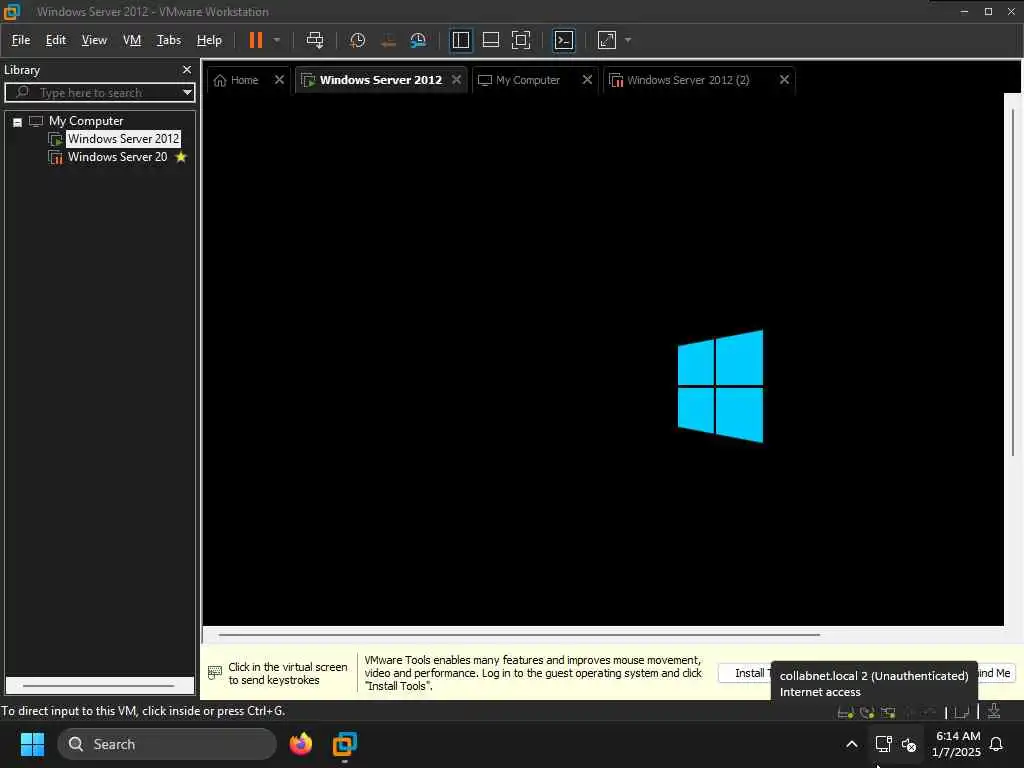Close the Library panel
The height and width of the screenshot is (768, 1024).
pos(187,69)
